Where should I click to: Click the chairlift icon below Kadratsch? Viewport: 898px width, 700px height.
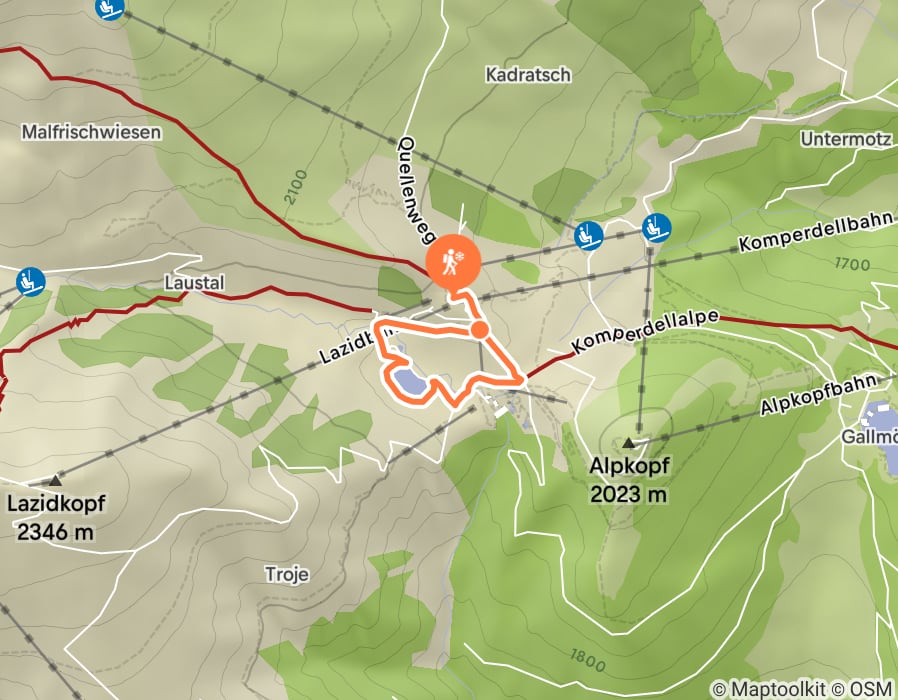click(589, 235)
